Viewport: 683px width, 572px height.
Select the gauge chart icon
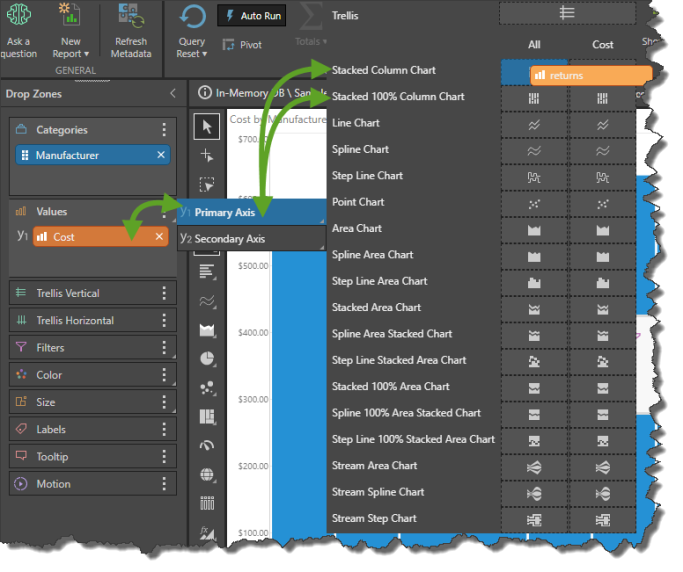(x=207, y=445)
